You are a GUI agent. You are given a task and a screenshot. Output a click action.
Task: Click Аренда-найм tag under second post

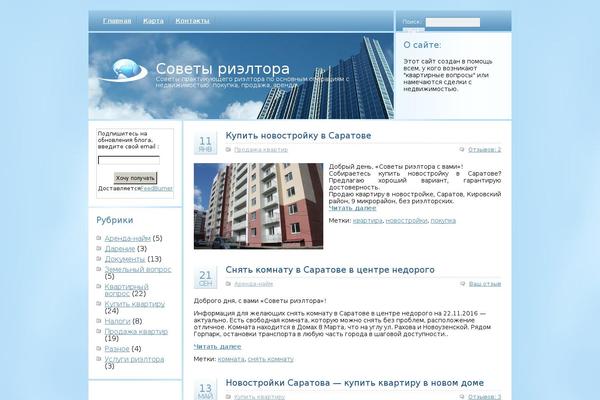coord(253,284)
